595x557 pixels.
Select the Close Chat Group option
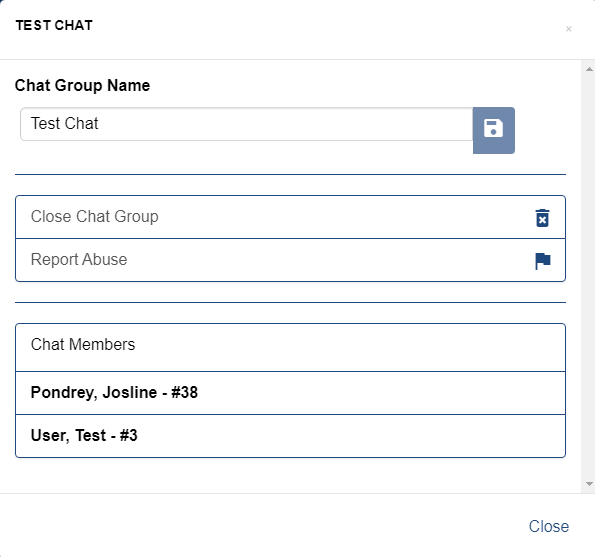point(290,217)
